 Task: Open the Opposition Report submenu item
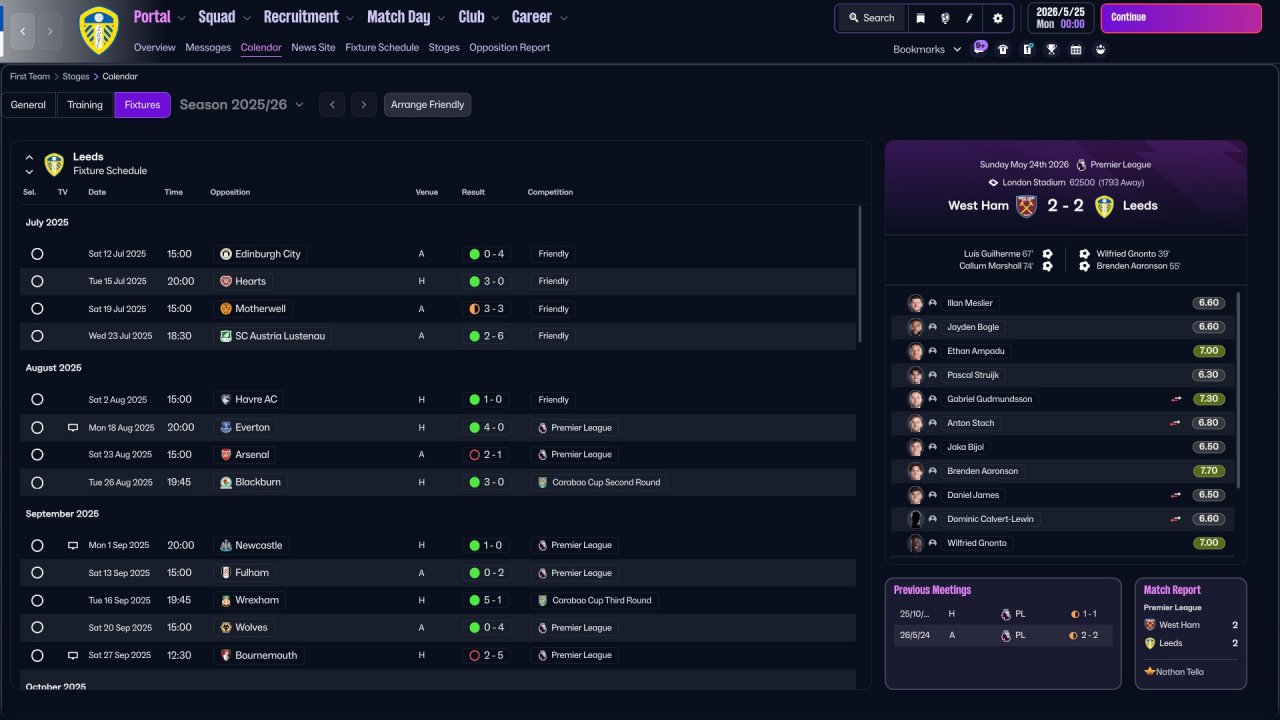point(509,47)
